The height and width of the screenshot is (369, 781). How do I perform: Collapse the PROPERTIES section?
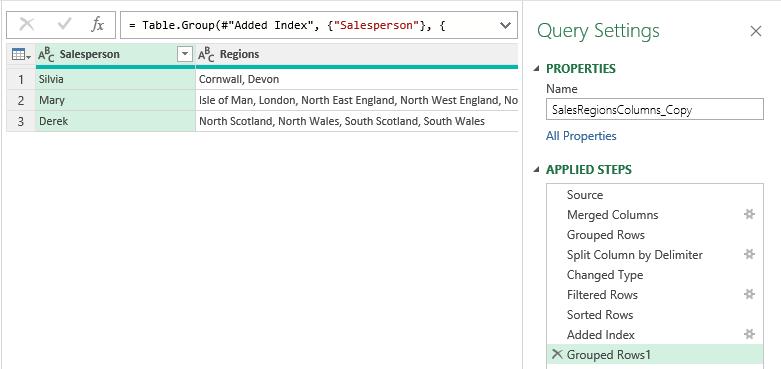click(x=536, y=69)
